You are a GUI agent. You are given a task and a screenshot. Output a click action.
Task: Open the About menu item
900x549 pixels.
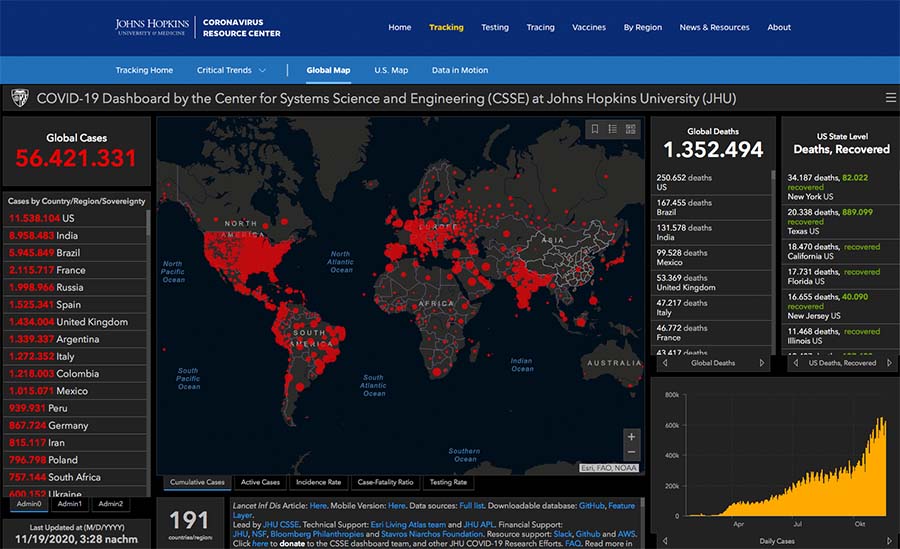coord(779,27)
